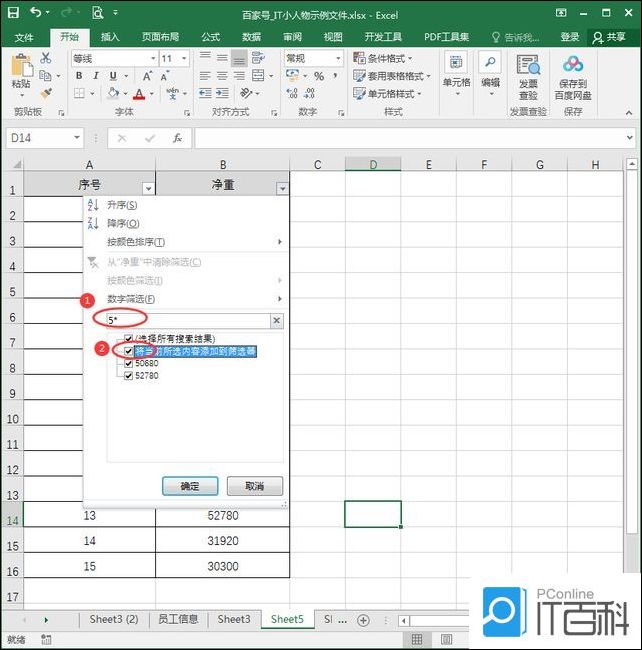Open 条件格式 conditional formatting dropdown

[383, 58]
